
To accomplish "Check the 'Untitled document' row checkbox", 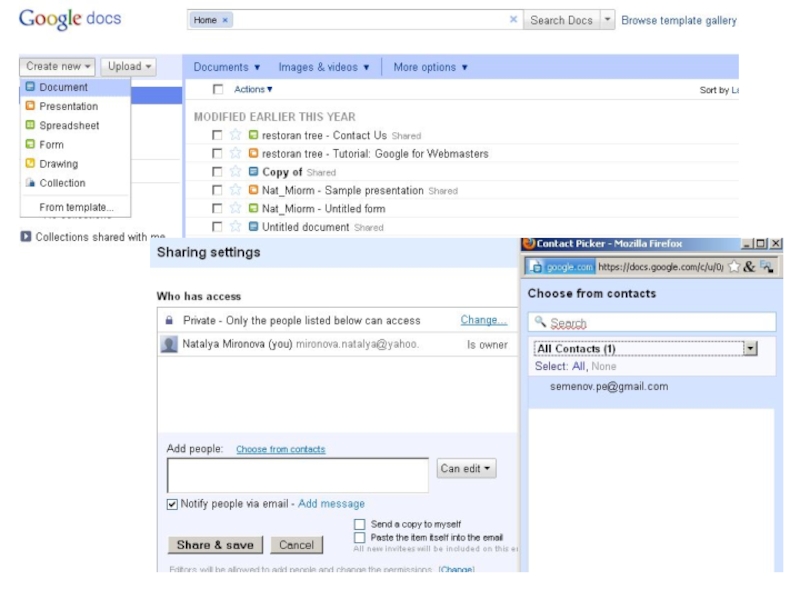I will click(217, 227).
